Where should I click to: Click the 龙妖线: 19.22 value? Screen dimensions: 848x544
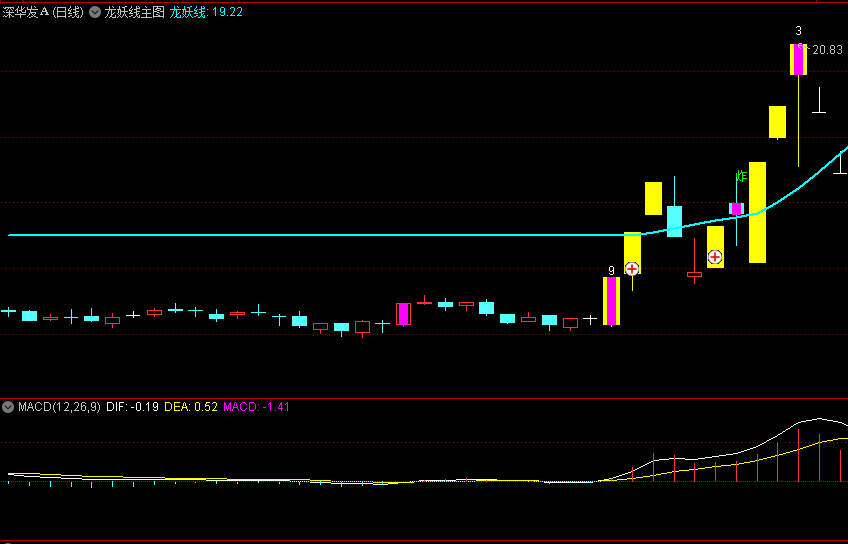click(206, 12)
